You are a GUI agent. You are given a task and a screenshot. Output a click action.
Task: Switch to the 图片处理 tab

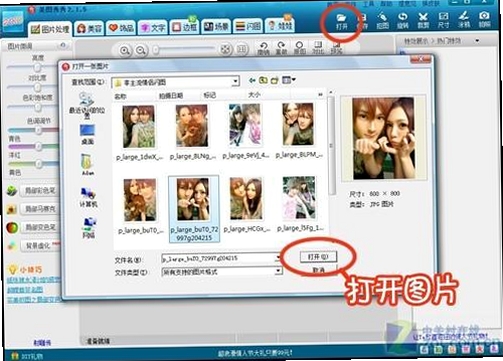tap(50, 29)
